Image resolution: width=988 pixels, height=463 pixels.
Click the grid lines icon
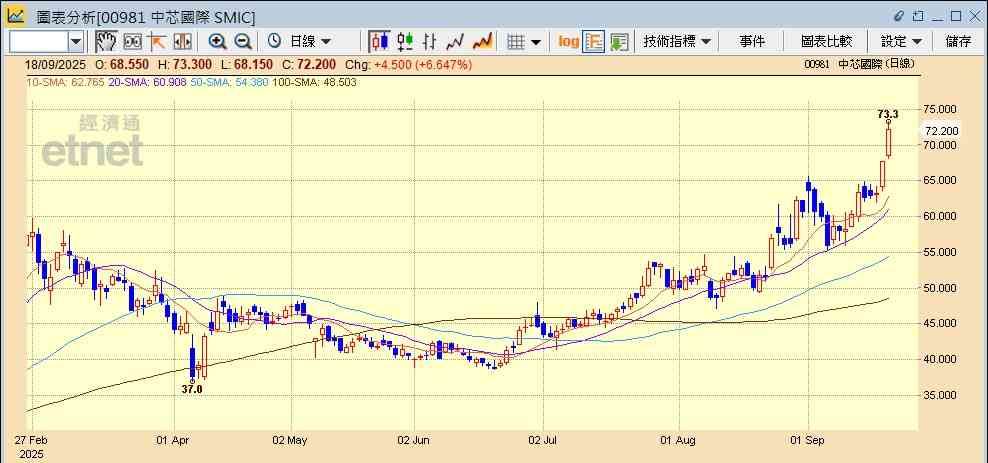point(516,42)
